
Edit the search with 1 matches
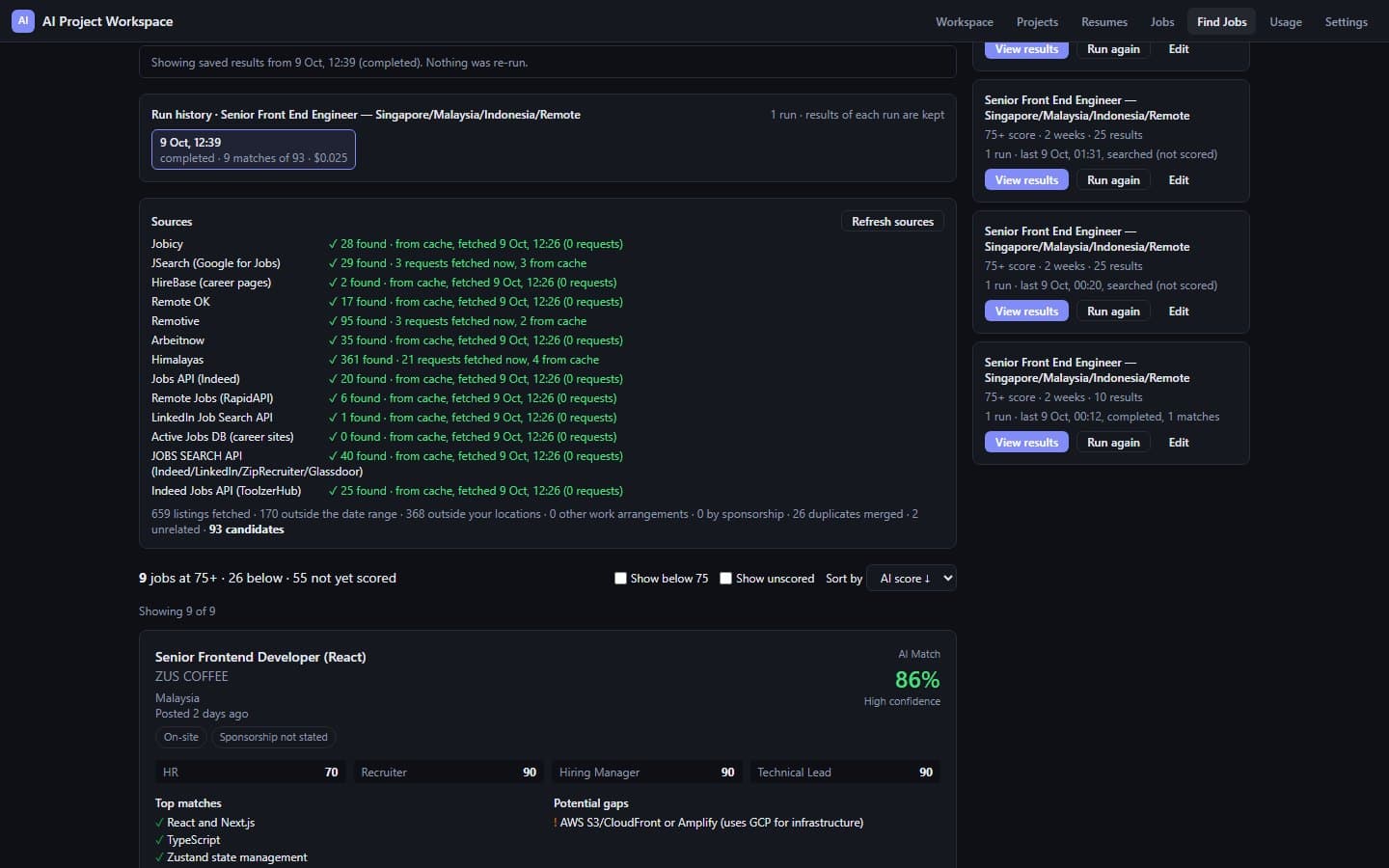pos(1179,443)
